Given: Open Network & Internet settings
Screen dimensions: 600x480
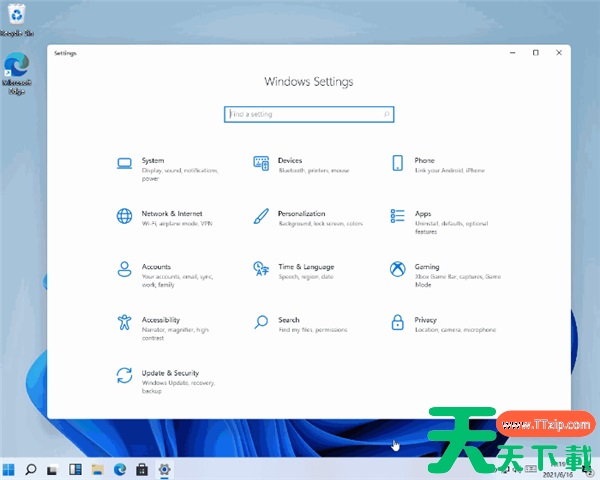Looking at the screenshot, I should (172, 214).
